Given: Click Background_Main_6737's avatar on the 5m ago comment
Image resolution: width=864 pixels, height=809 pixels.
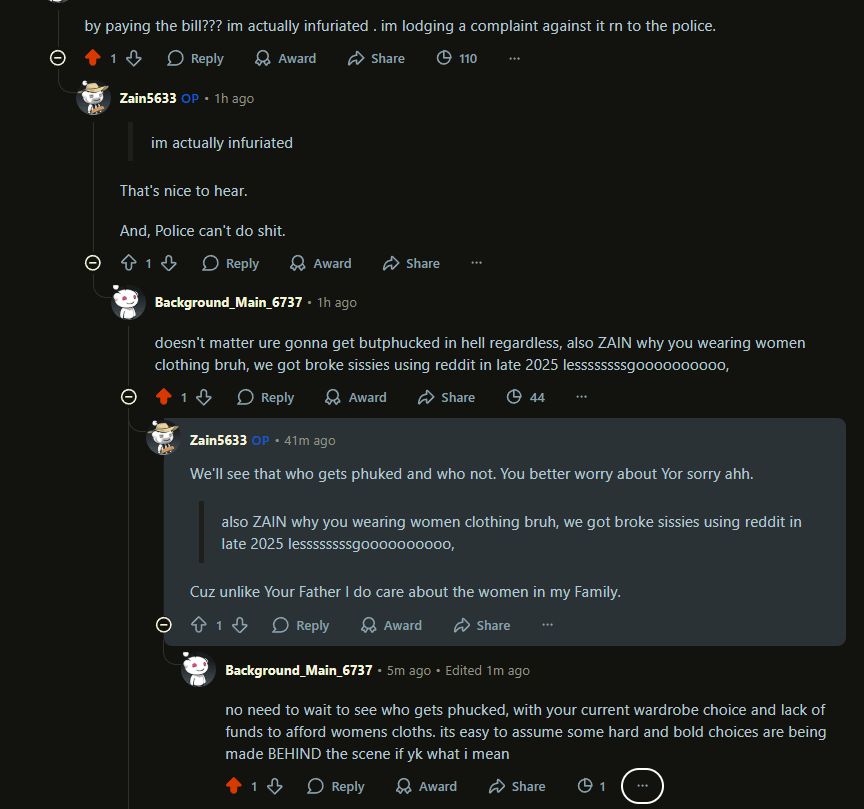Looking at the screenshot, I should [199, 670].
